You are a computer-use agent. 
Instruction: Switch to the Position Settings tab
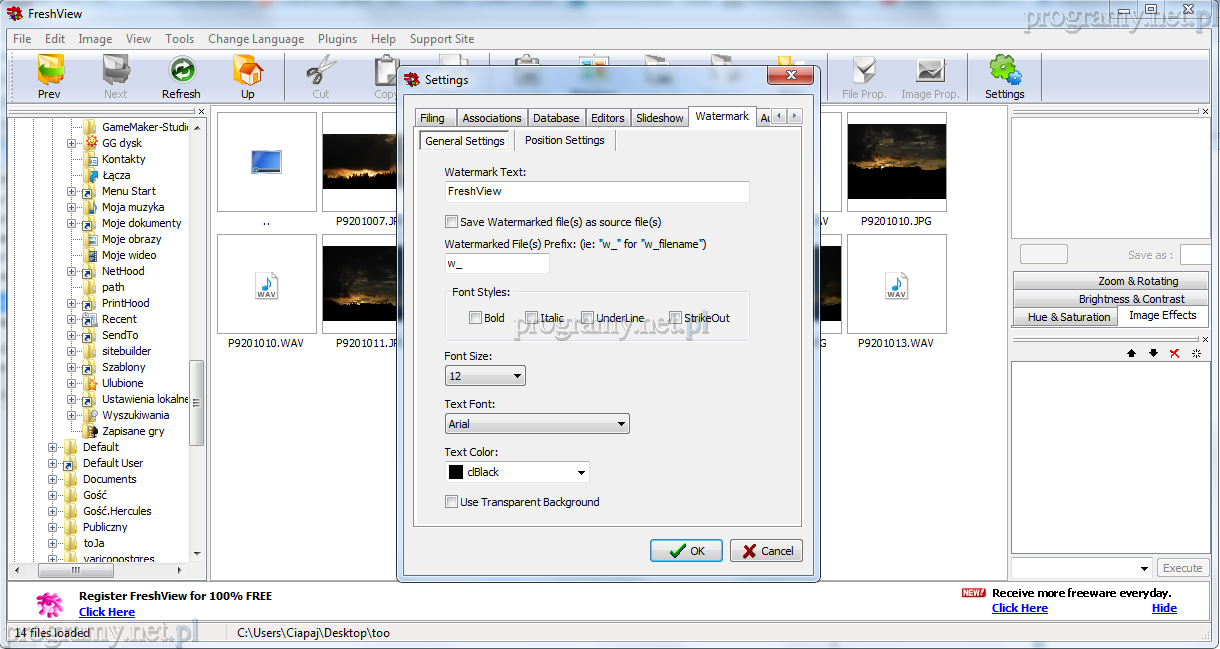564,141
